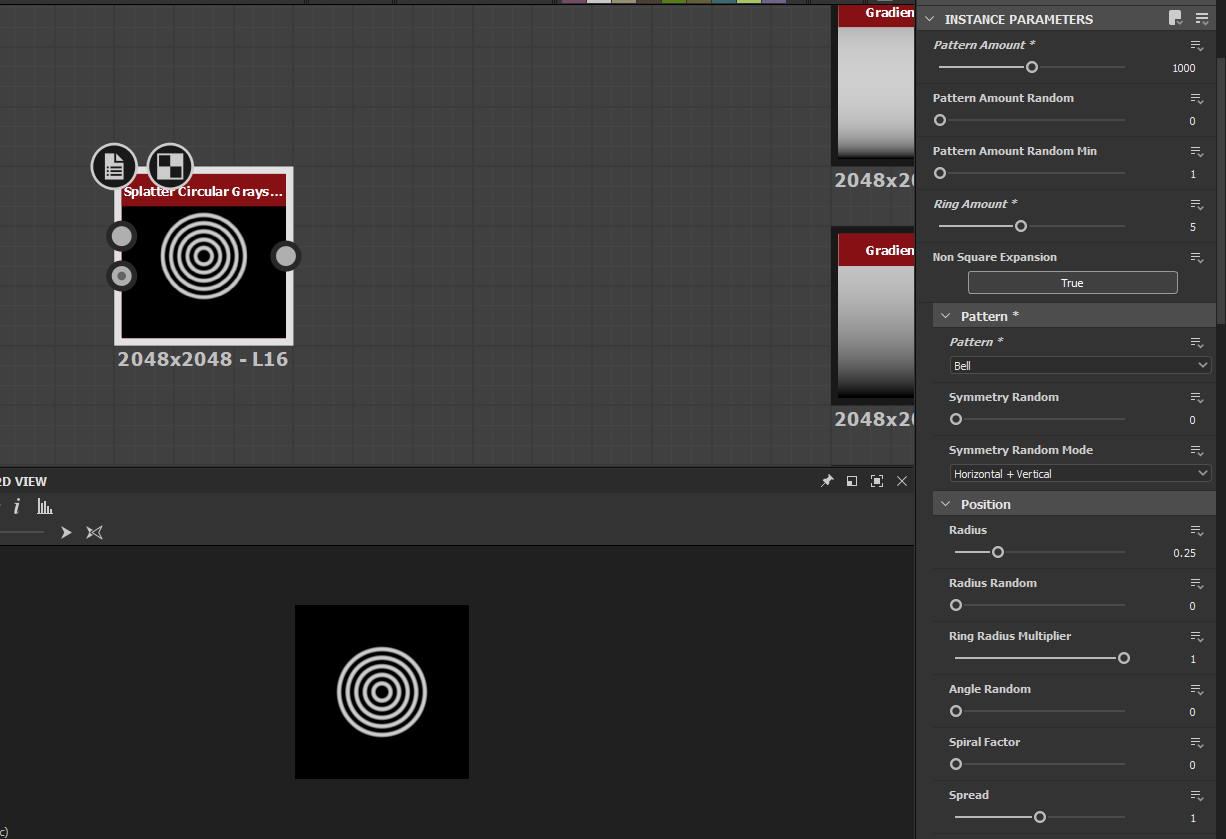Click the Pattern Amount value field 1000
This screenshot has width=1226, height=839.
[x=1183, y=68]
